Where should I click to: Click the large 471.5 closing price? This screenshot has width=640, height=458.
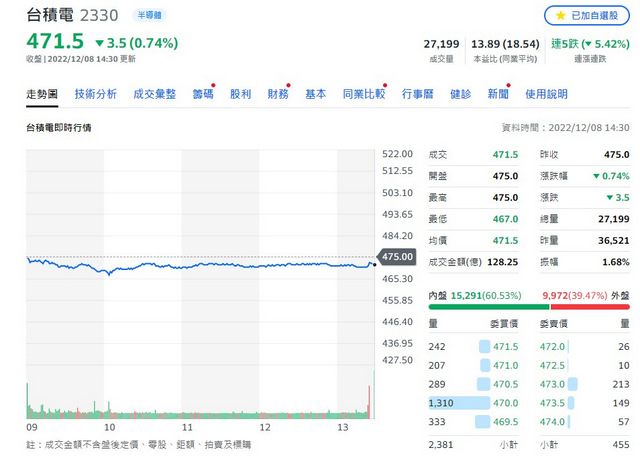coord(55,41)
